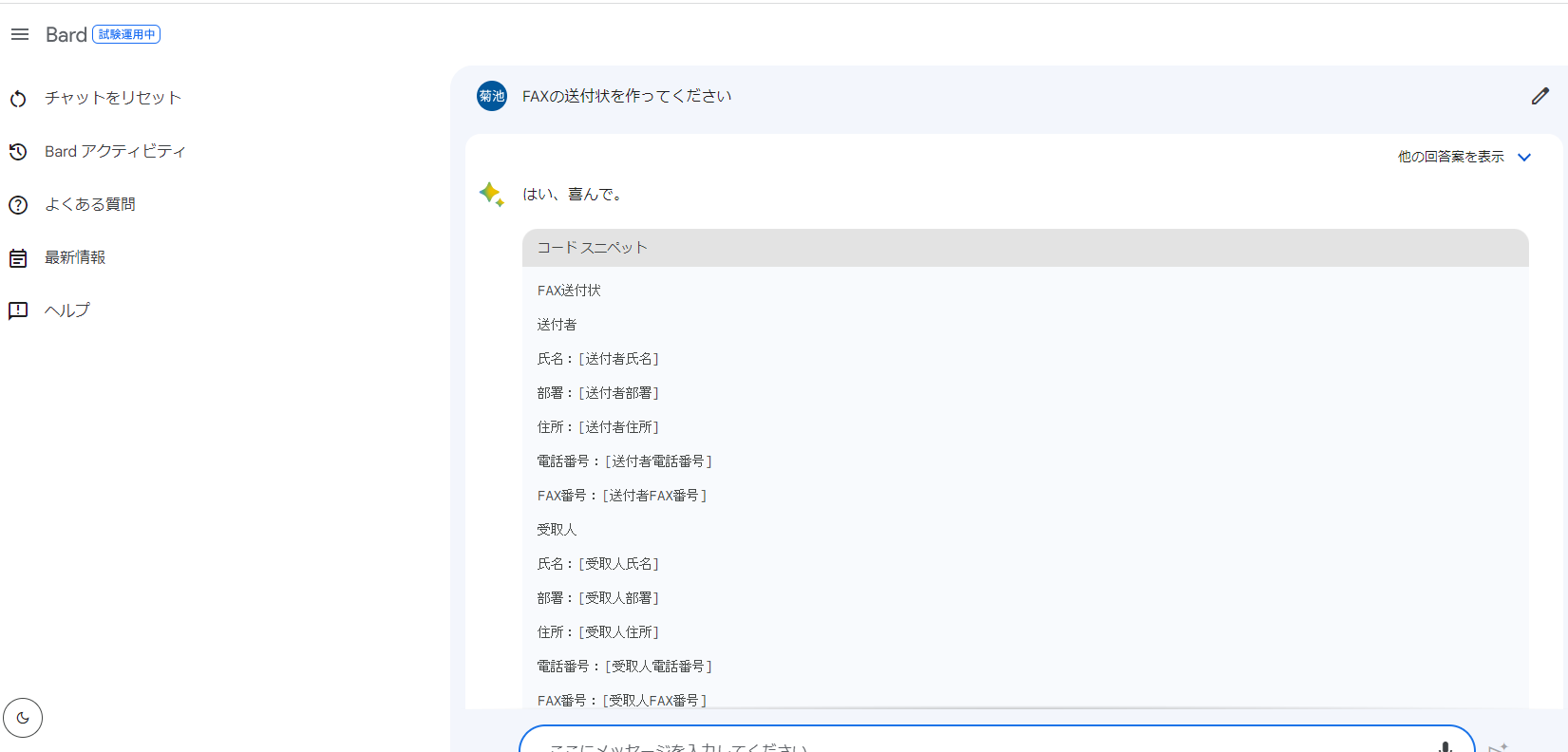Open the ヘルプ menu item

[66, 310]
